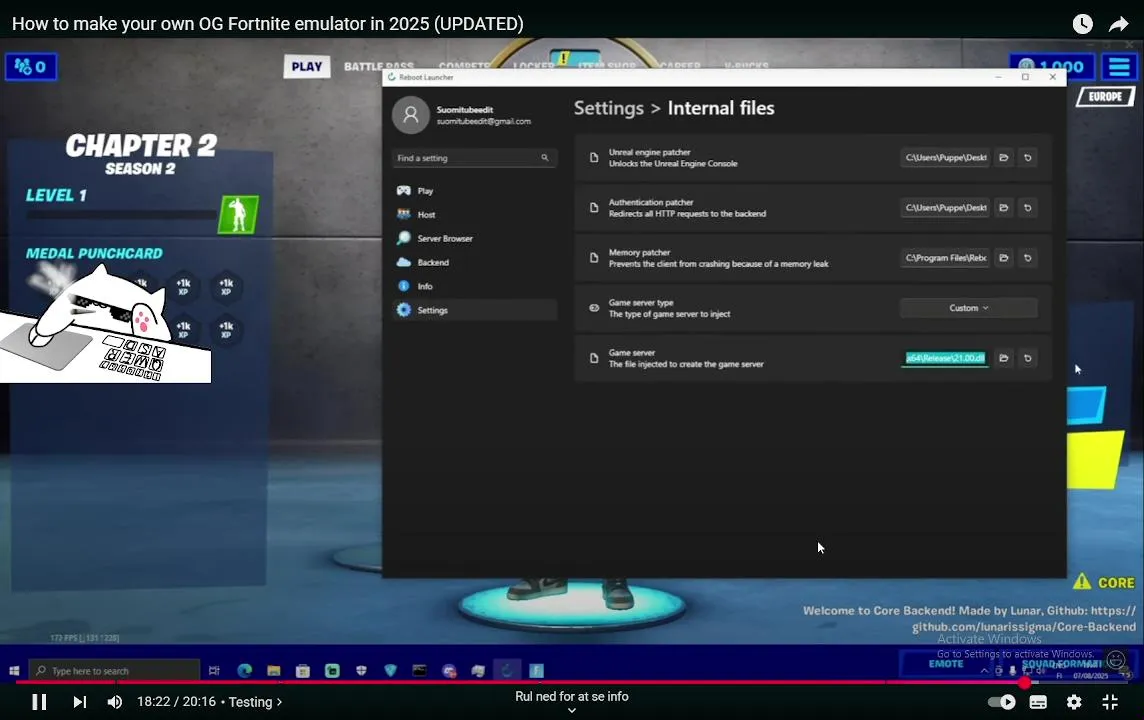Image resolution: width=1144 pixels, height=720 pixels.
Task: Click the Memory patcher path field
Action: [x=945, y=258]
